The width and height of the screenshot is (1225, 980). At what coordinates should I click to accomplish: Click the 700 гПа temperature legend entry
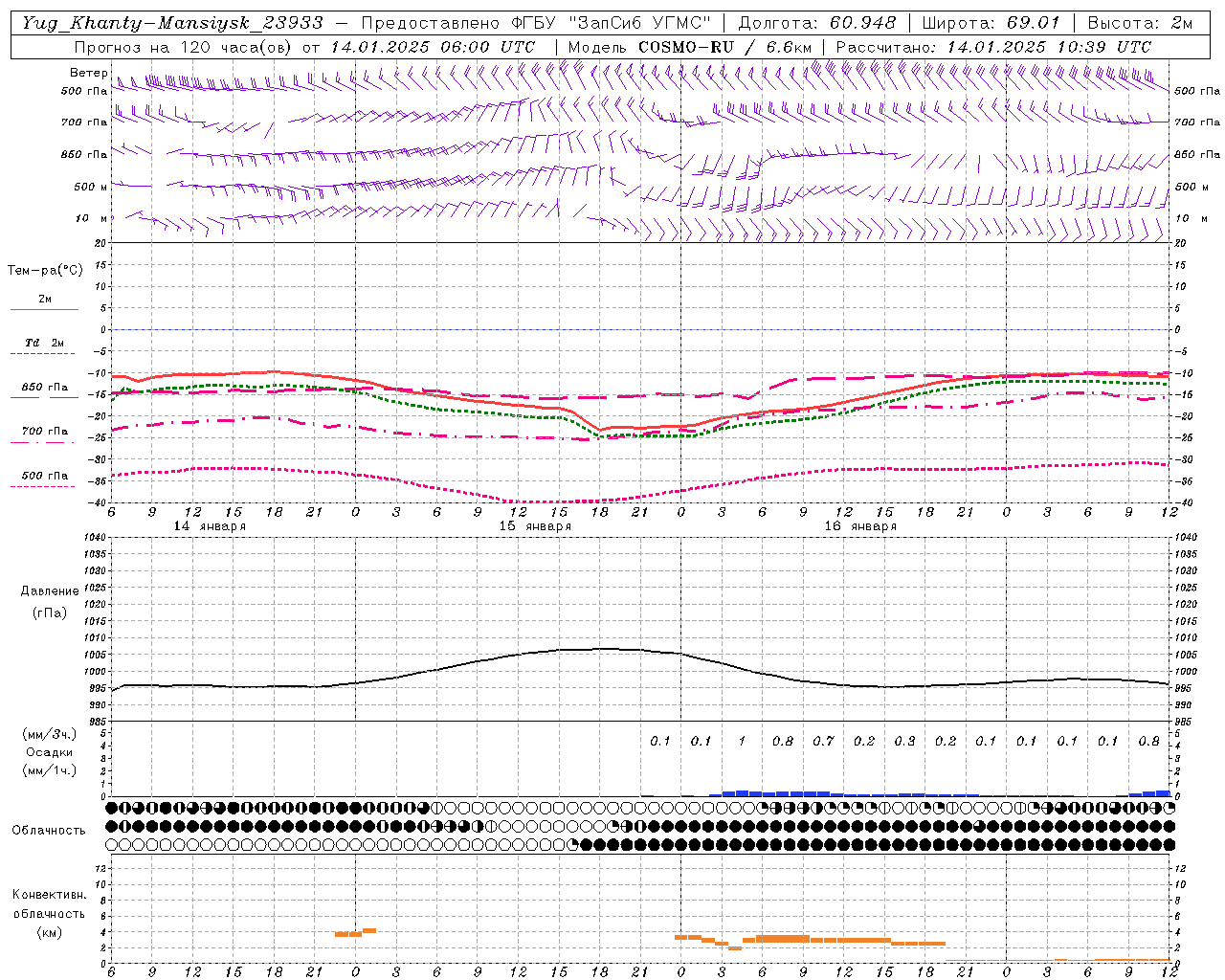click(x=45, y=432)
